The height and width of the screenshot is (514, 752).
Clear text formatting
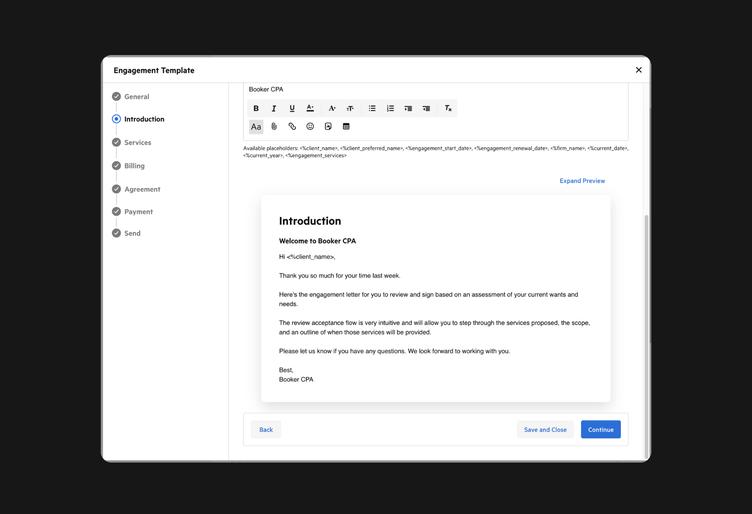(x=447, y=108)
